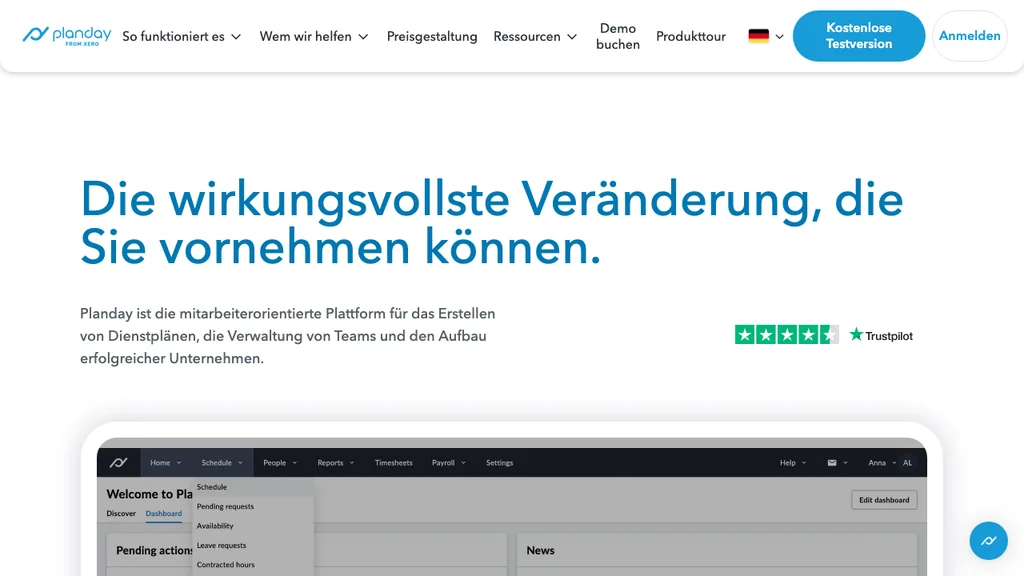Open the Produkttour link
Screen dimensions: 1024x576
click(691, 37)
